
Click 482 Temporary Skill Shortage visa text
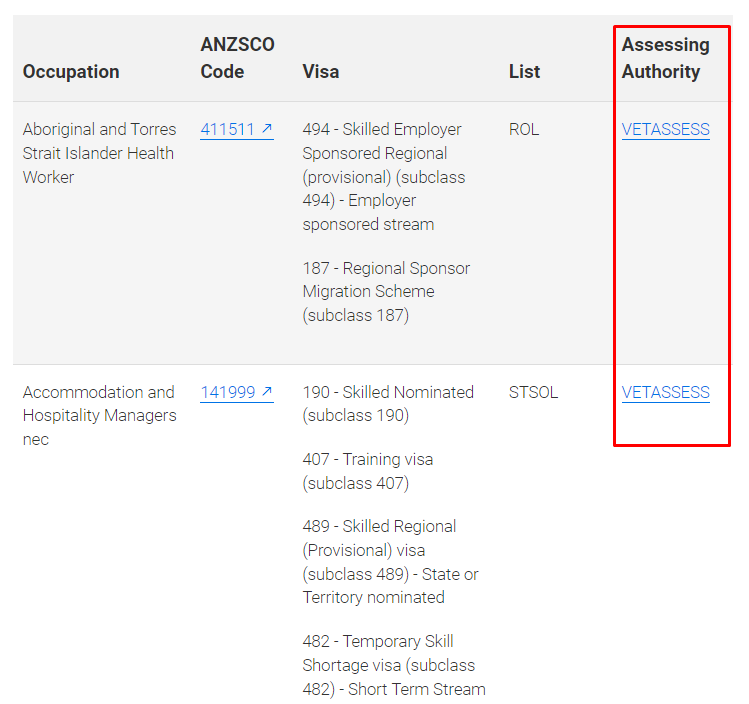click(x=394, y=665)
